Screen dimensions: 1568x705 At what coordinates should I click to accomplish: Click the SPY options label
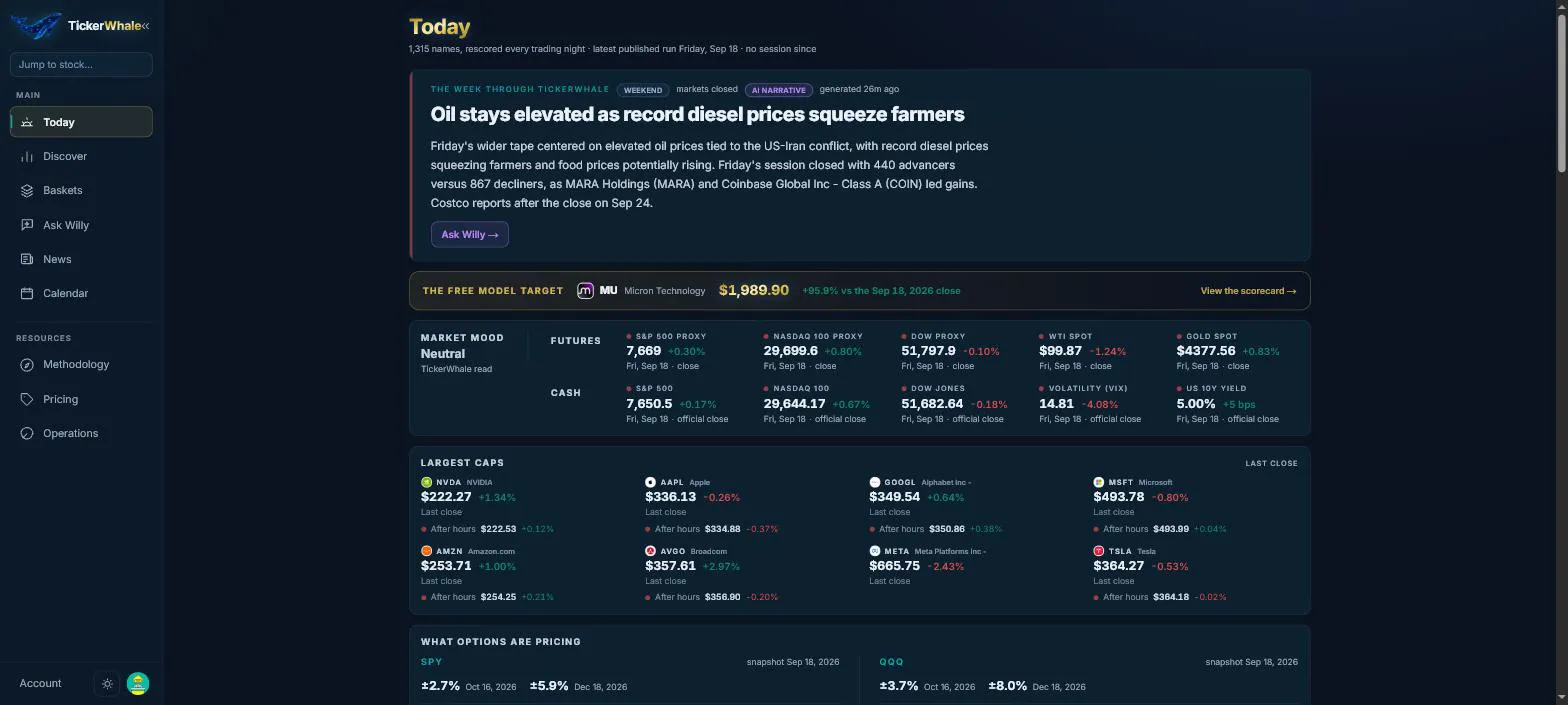click(x=432, y=662)
